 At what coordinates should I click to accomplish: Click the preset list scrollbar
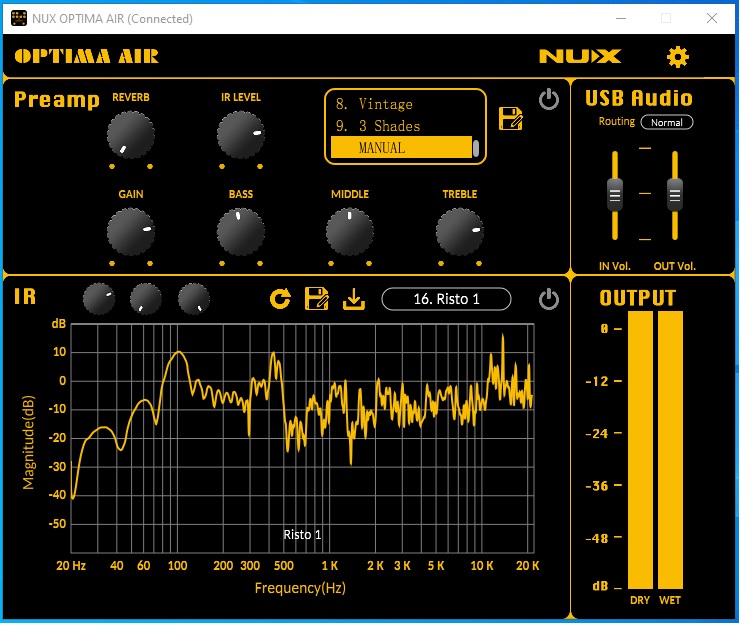tap(476, 148)
